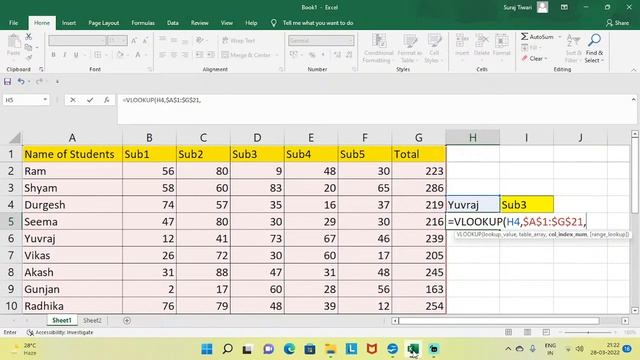Toggle Italic formatting
The width and height of the screenshot is (640, 360).
(64, 55)
